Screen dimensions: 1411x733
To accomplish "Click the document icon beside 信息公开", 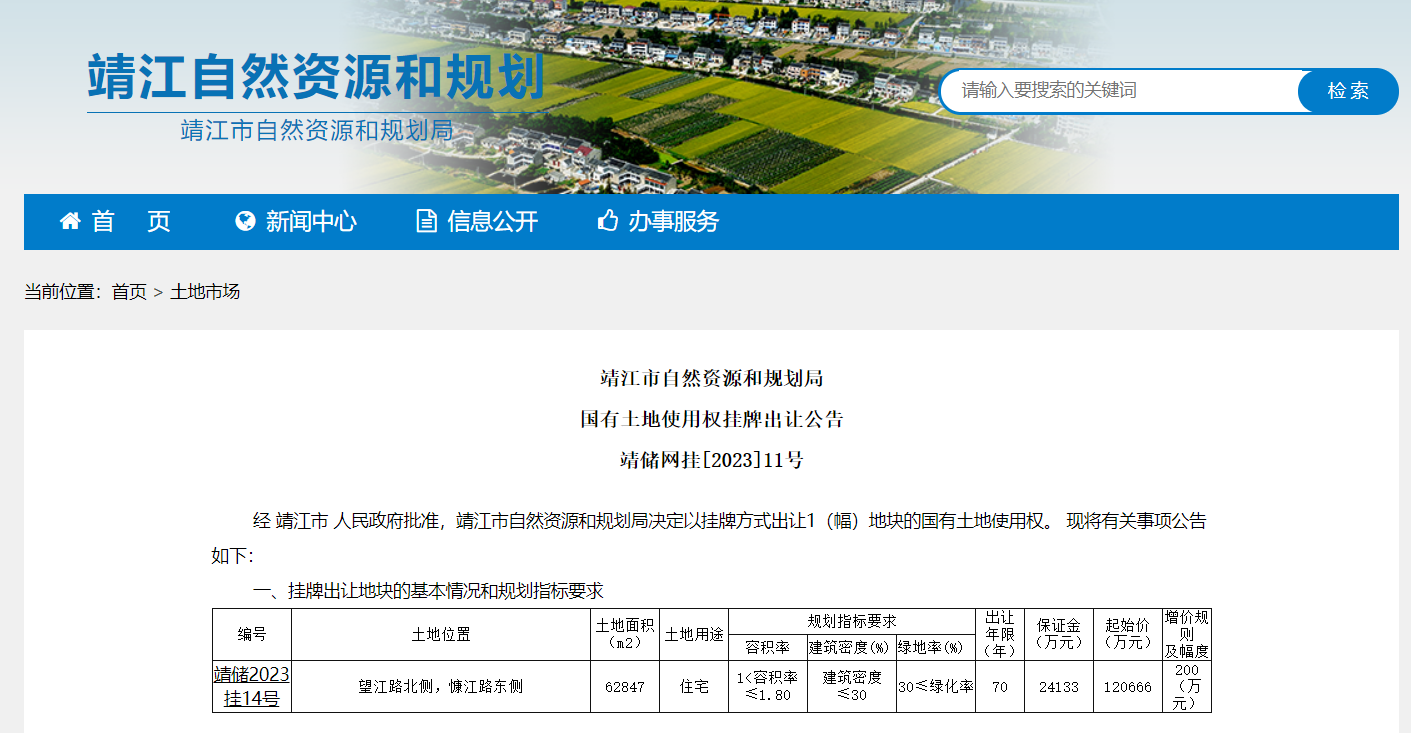I will (426, 221).
